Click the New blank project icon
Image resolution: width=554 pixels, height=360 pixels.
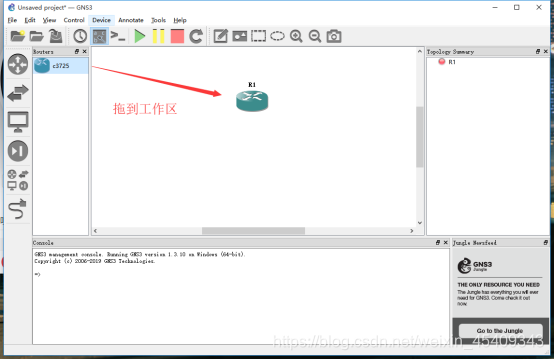coord(18,36)
